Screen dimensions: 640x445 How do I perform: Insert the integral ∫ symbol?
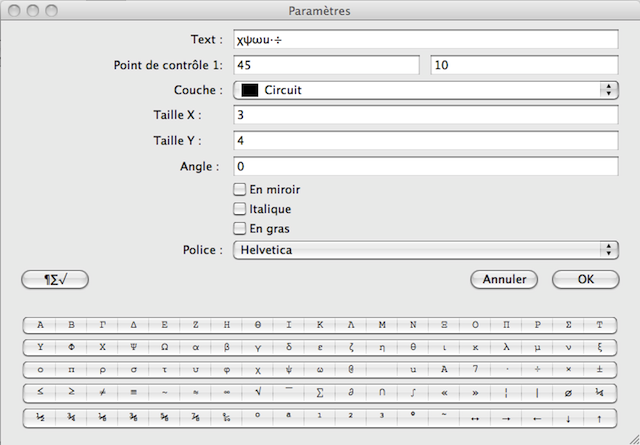pyautogui.click(x=413, y=393)
